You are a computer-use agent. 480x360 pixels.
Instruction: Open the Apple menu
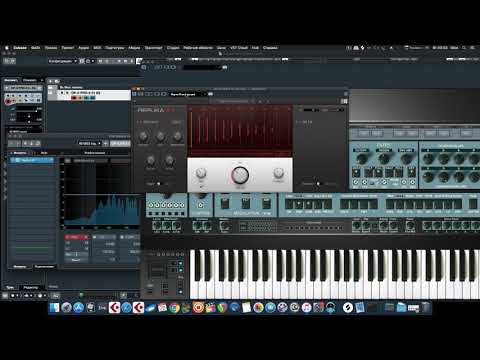pos(7,48)
